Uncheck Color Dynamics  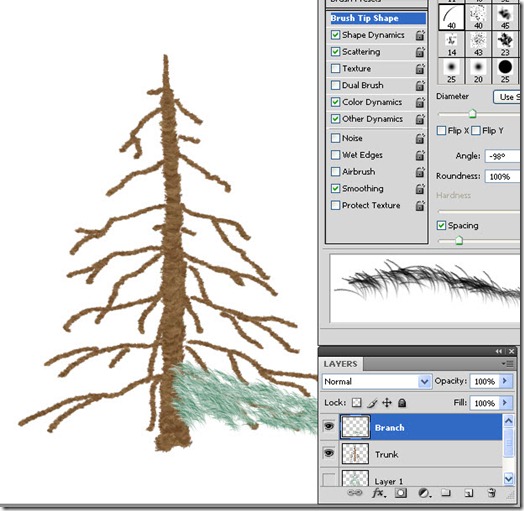point(335,102)
